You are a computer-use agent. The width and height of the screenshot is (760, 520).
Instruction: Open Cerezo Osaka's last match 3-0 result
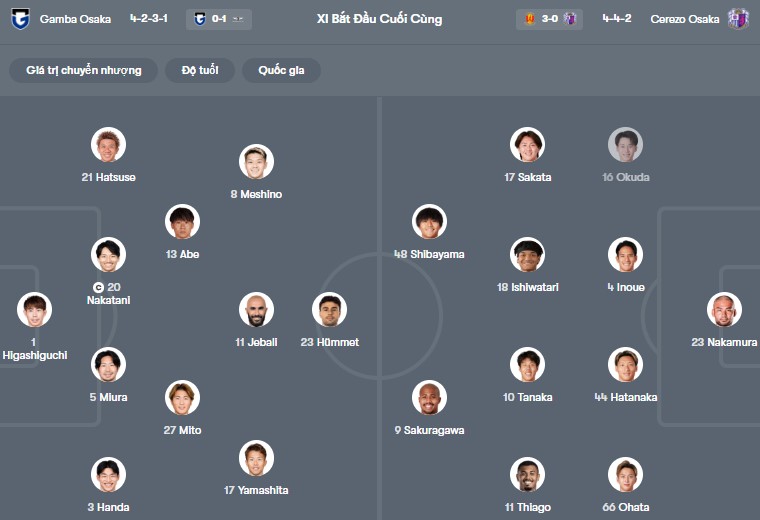coord(550,19)
